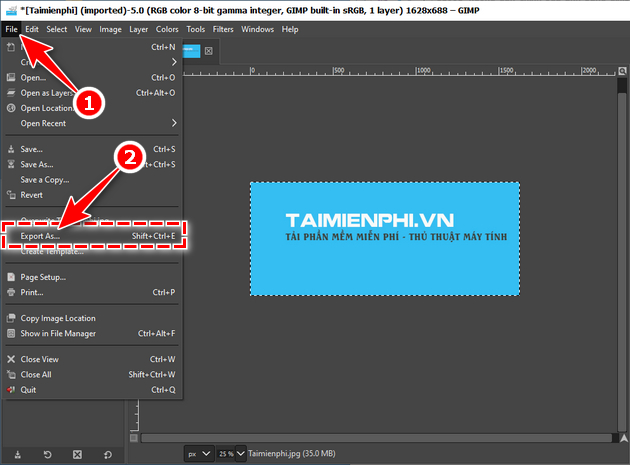
Task: Toggle the Quick Mask button at canvas corner
Action: 134,438
